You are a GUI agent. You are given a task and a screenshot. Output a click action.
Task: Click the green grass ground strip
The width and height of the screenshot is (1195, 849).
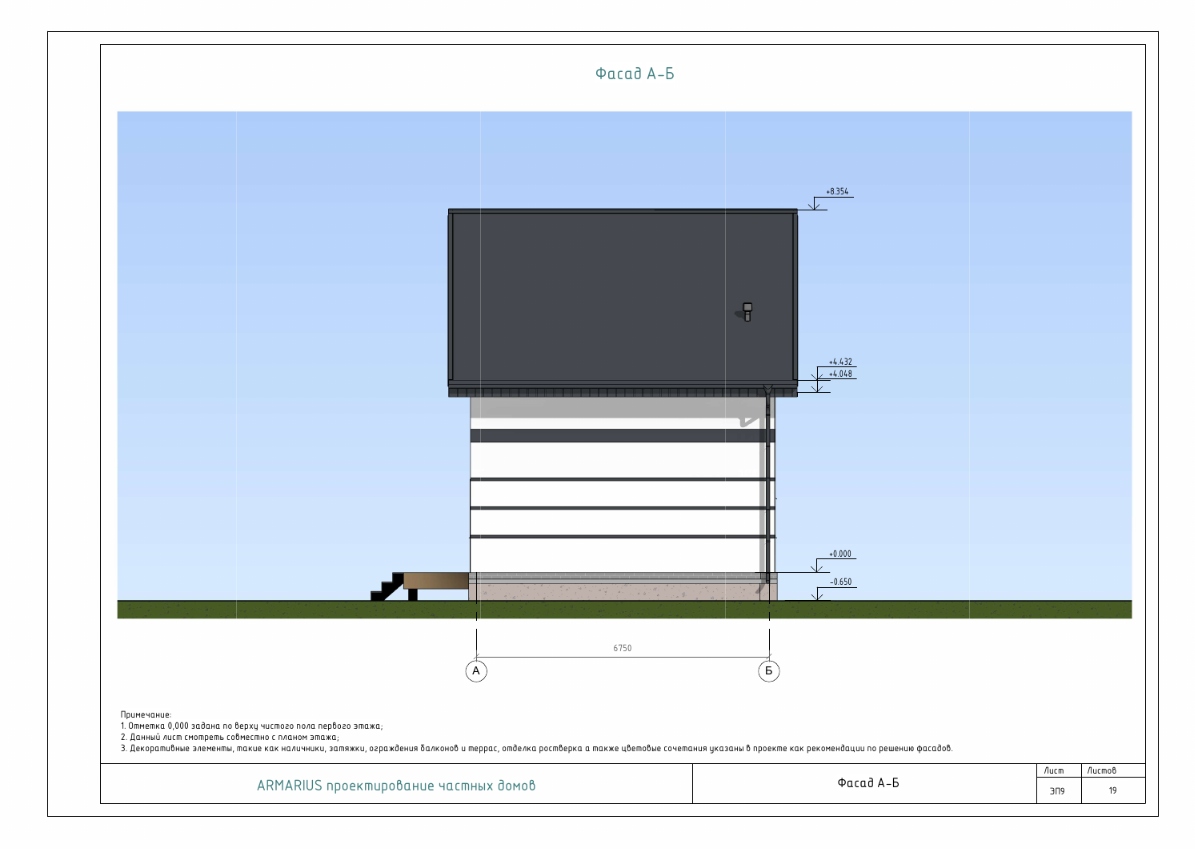[x=250, y=609]
